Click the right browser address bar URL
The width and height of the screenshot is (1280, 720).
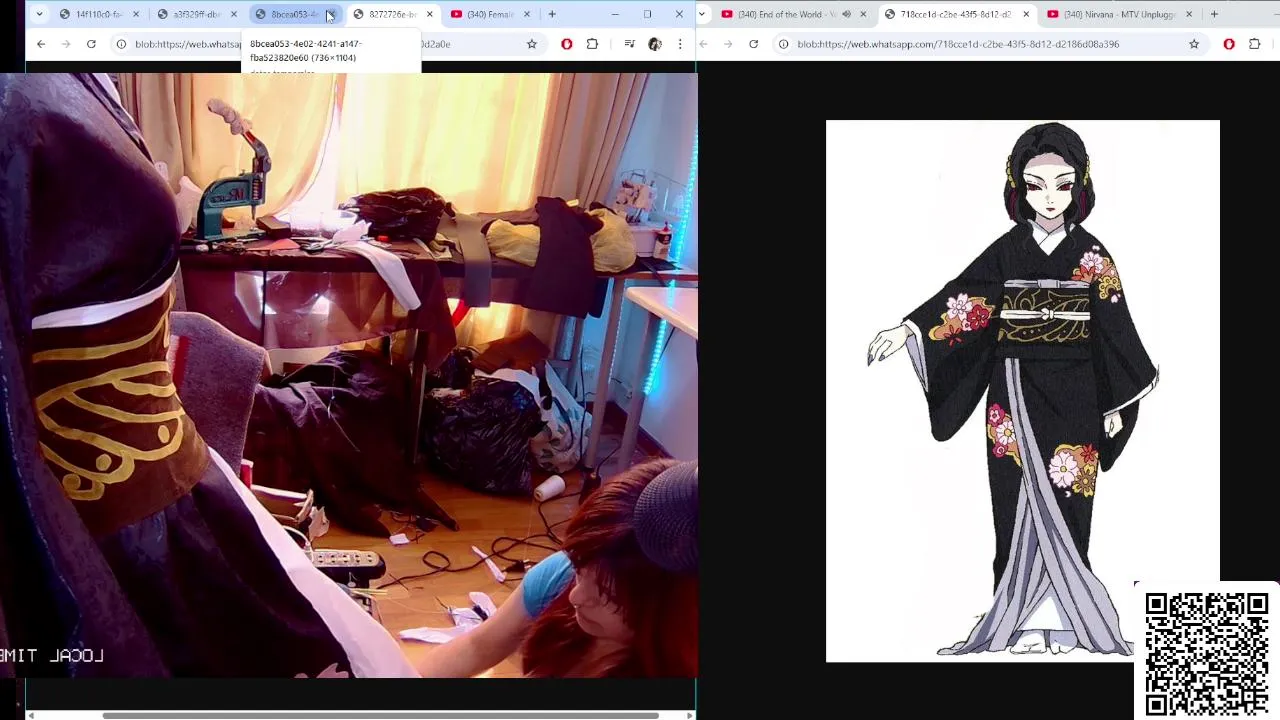pos(958,44)
